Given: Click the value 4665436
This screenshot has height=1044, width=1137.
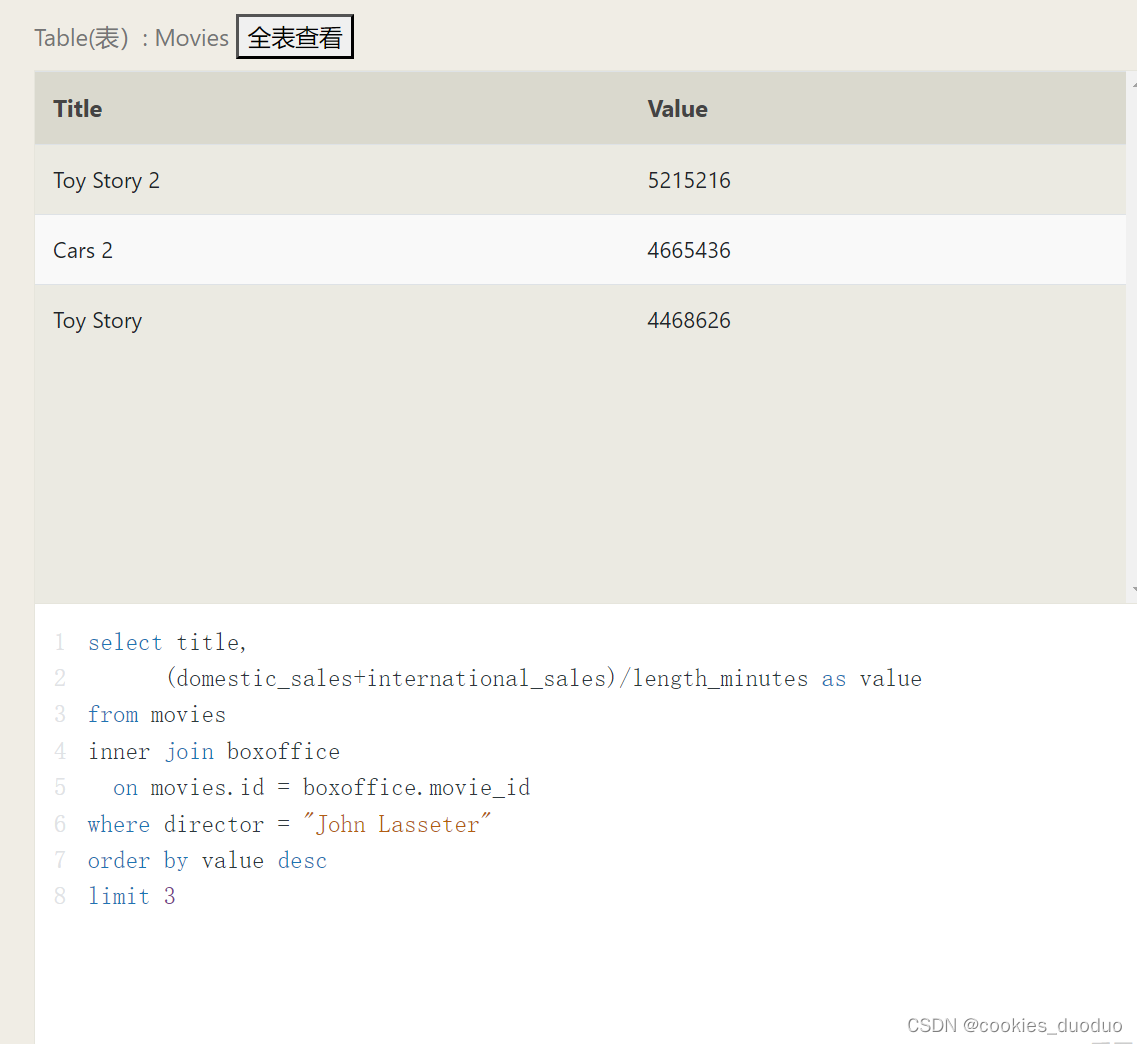Looking at the screenshot, I should tap(689, 251).
